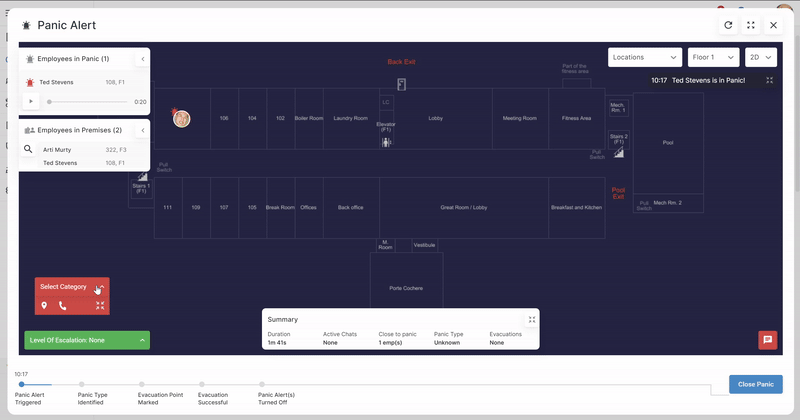Collapse the Employees in Panic panel
Image resolution: width=800 pixels, height=420 pixels.
pos(142,59)
